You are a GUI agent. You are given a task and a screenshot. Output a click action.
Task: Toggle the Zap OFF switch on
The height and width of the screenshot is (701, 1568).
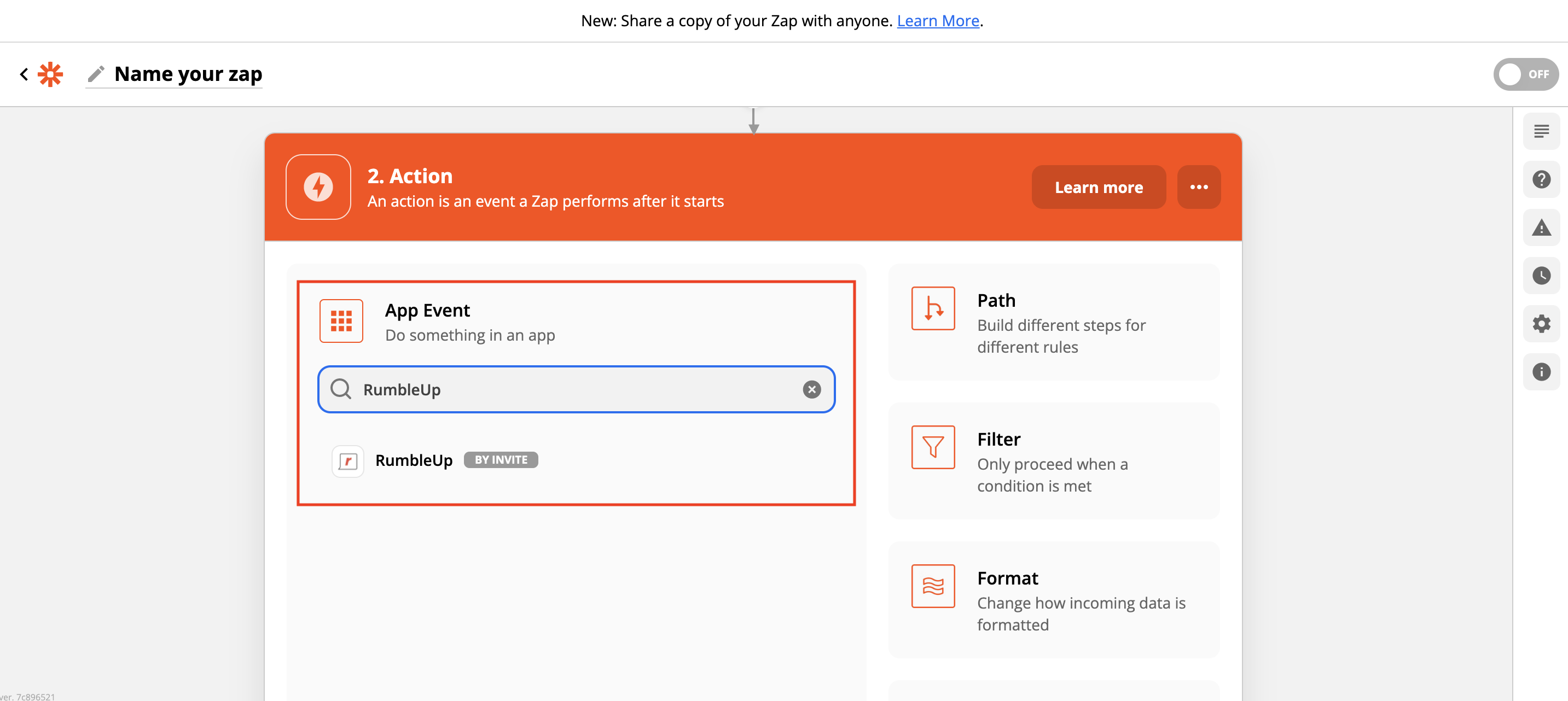[1525, 74]
